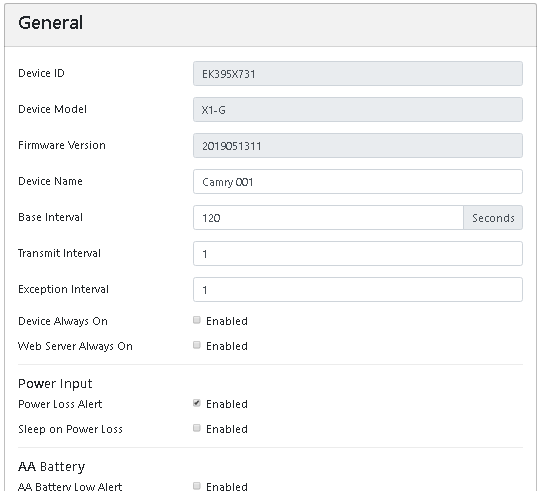Click the Enabled label for Web Server Always On
Screen dimensions: 543x491
point(227,346)
